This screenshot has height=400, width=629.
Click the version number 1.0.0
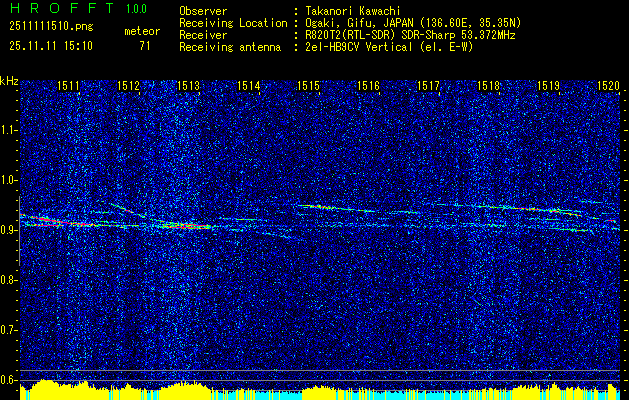pyautogui.click(x=136, y=9)
